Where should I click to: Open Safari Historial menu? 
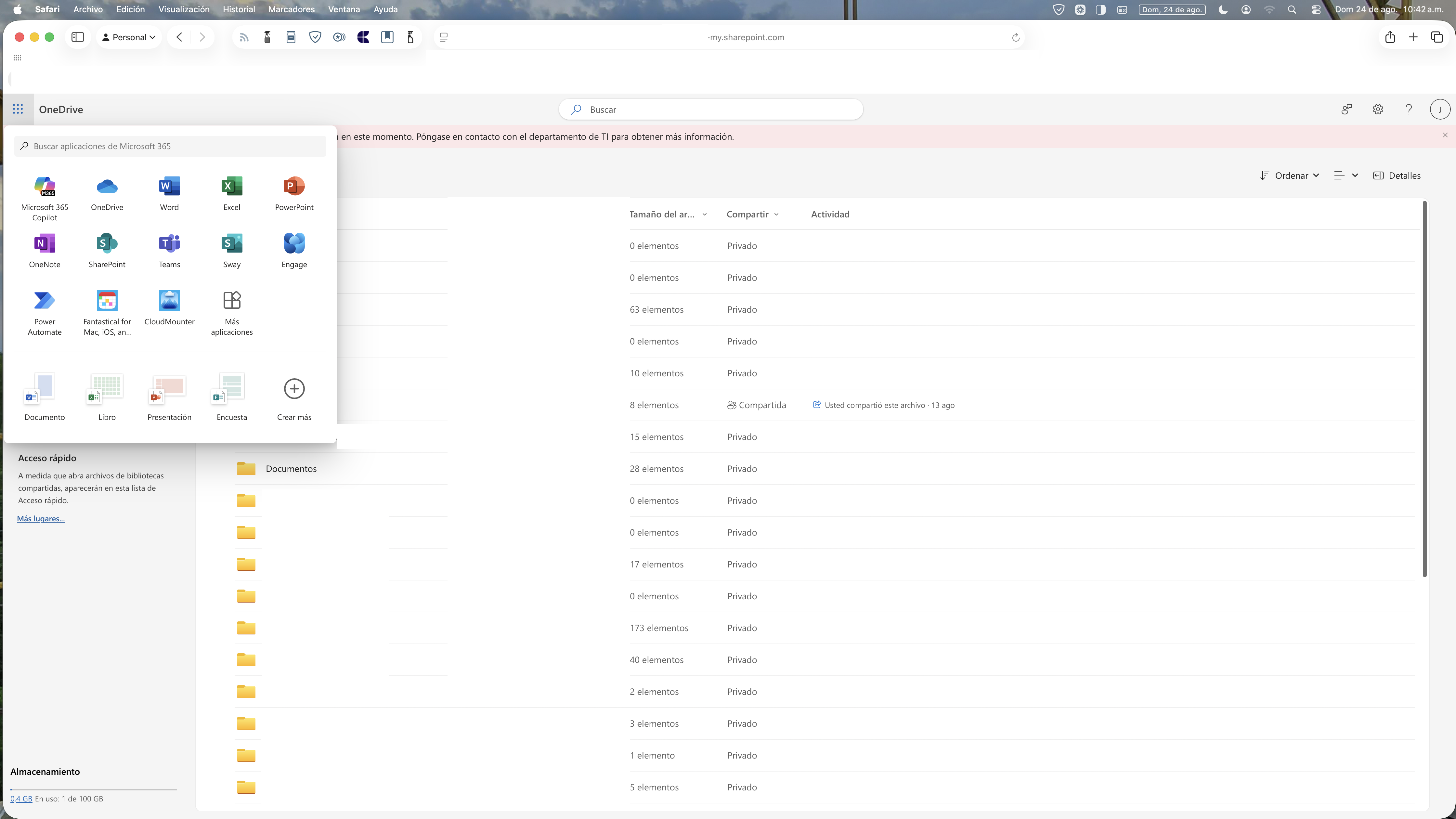tap(239, 9)
